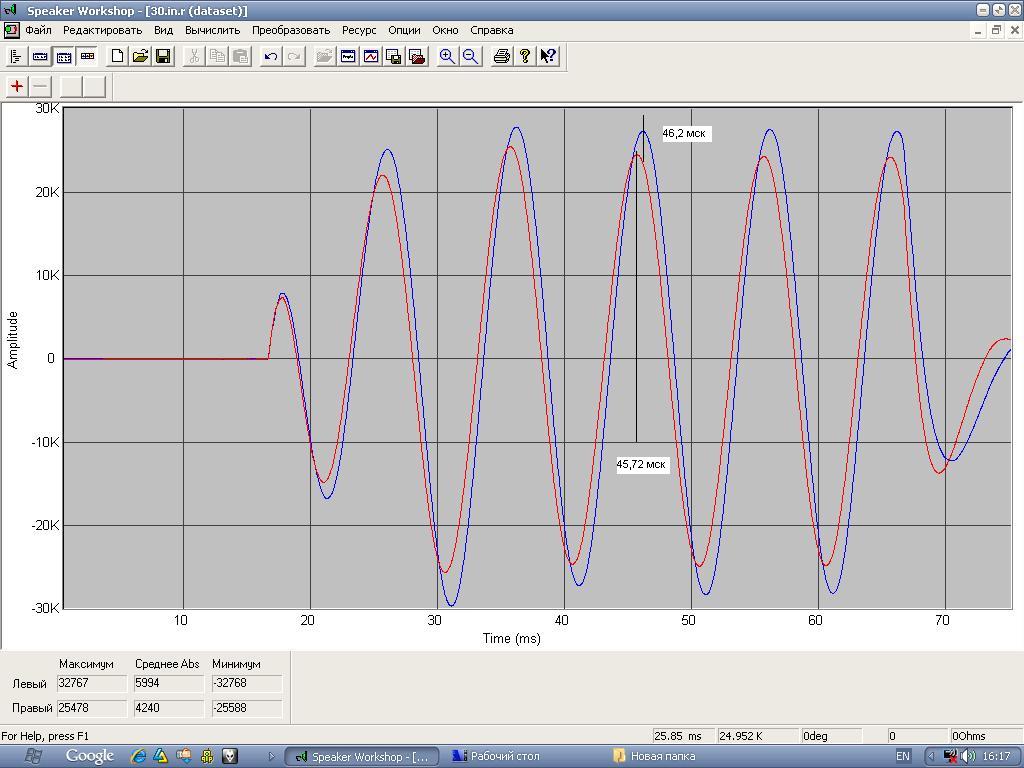Screen dimensions: 1024x768
Task: Toggle the third view-mode toolbar button
Action: (64, 57)
